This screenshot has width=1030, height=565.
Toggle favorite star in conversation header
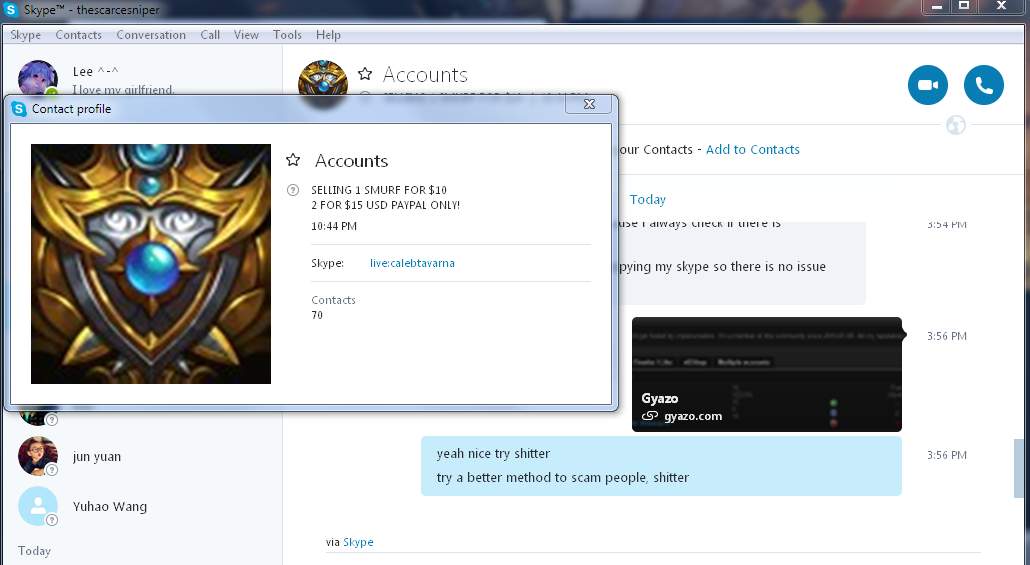click(365, 74)
